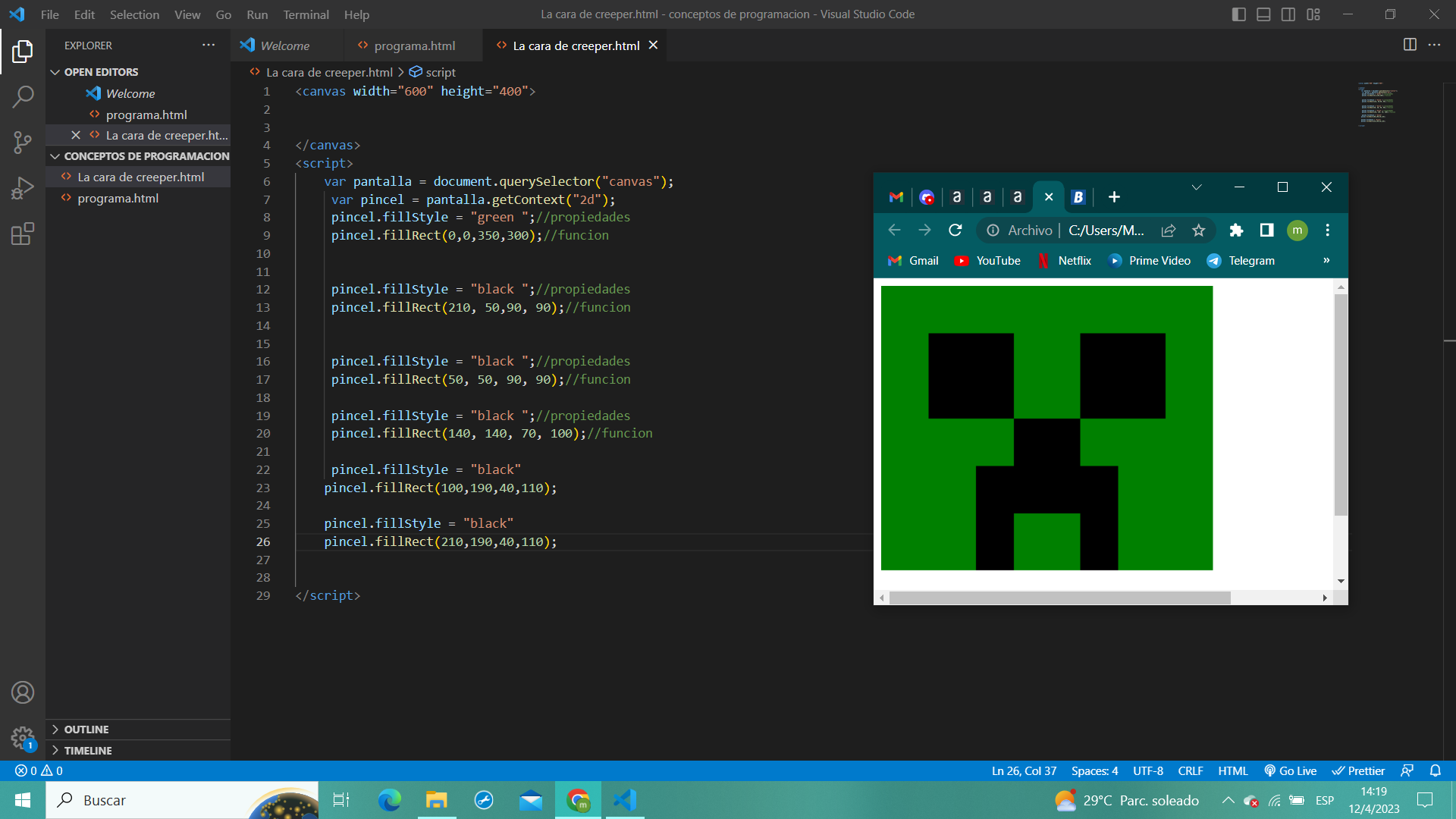Viewport: 1456px width, 819px height.
Task: Open Chrome tab search chevron
Action: tap(1197, 187)
